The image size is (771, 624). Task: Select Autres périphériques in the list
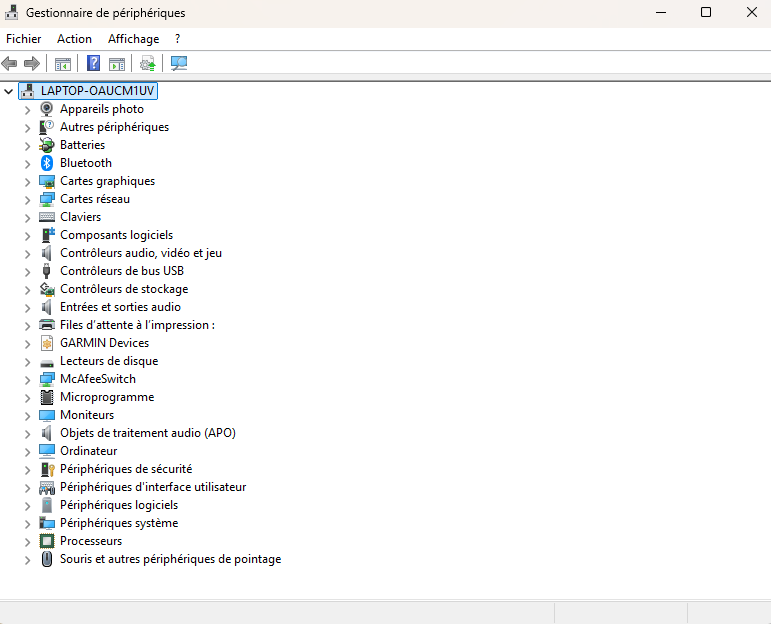pyautogui.click(x=114, y=127)
